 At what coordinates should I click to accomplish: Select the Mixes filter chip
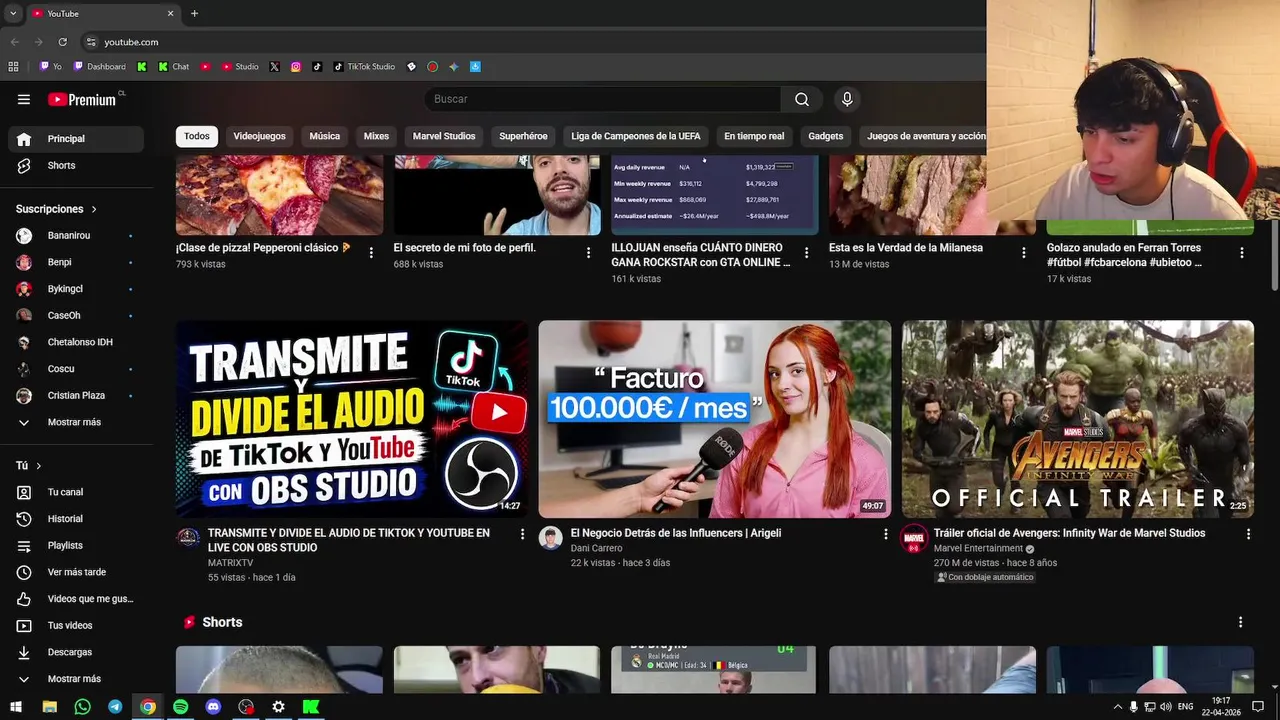[376, 136]
